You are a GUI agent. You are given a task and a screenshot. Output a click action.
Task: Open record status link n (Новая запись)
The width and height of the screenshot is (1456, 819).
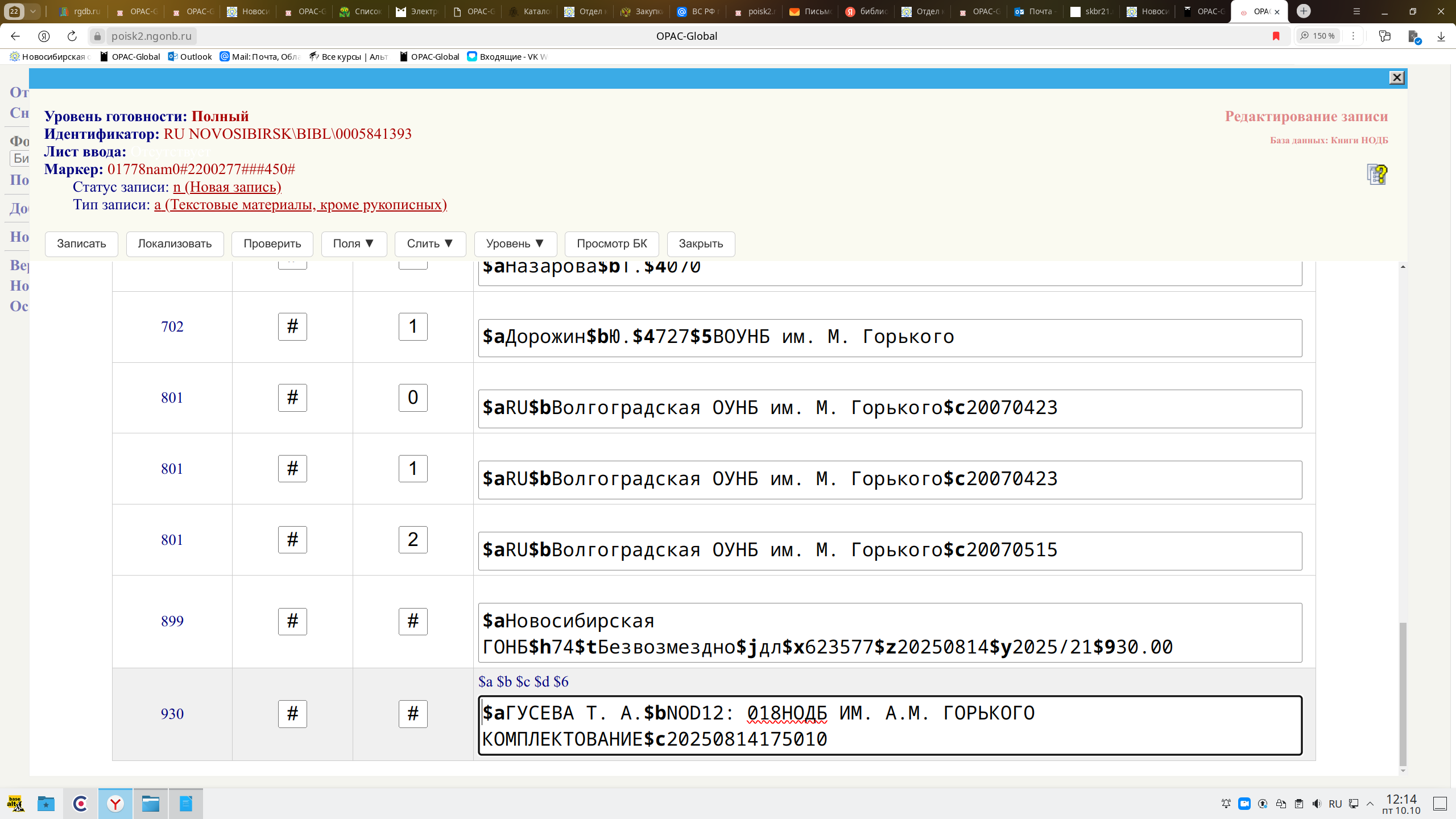[x=227, y=187]
